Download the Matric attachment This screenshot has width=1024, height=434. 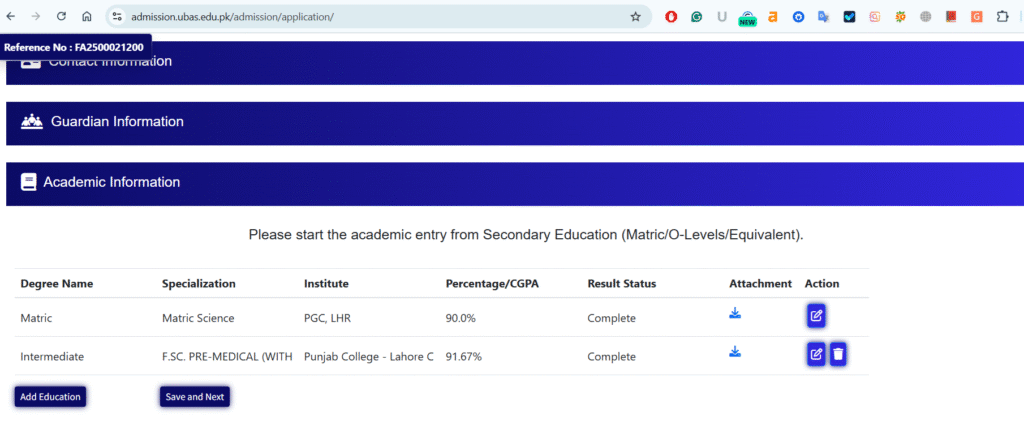coord(735,314)
